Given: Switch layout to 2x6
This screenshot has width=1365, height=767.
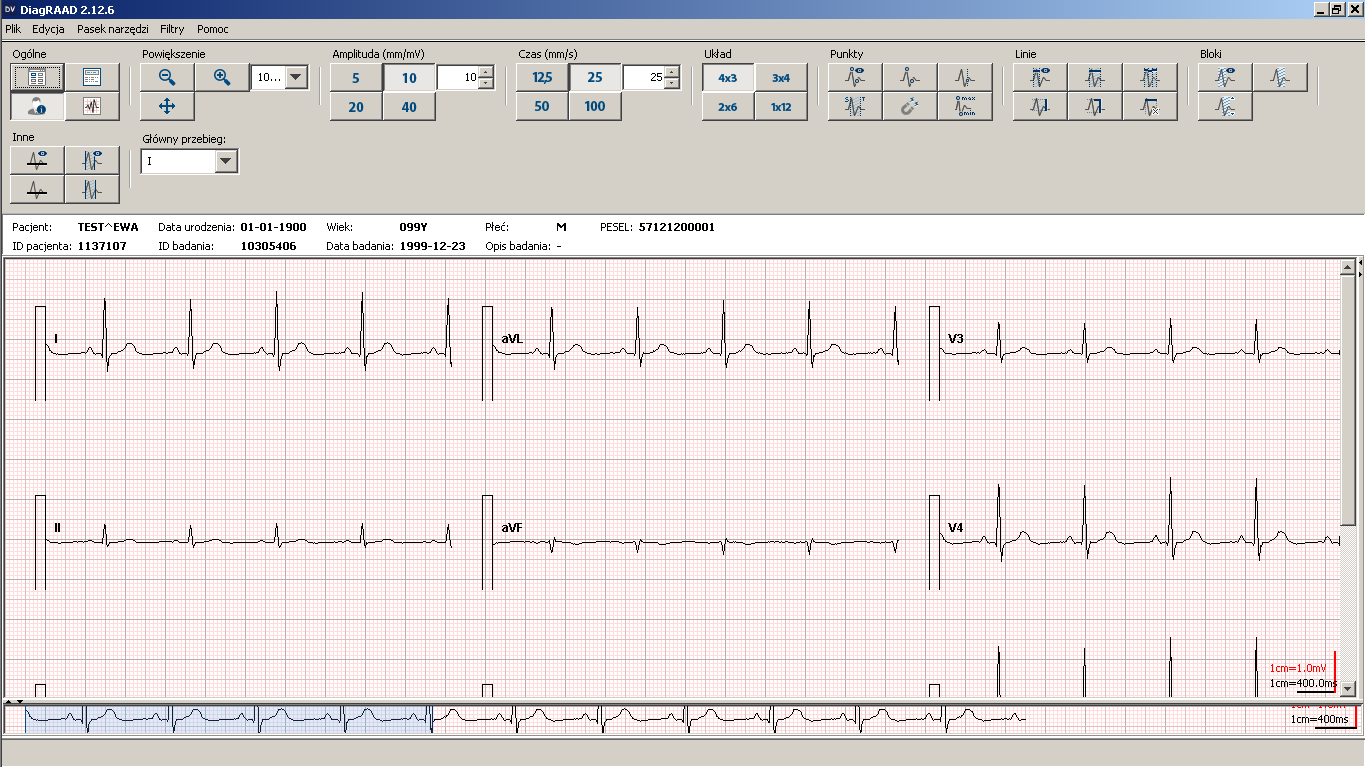Looking at the screenshot, I should pos(728,107).
